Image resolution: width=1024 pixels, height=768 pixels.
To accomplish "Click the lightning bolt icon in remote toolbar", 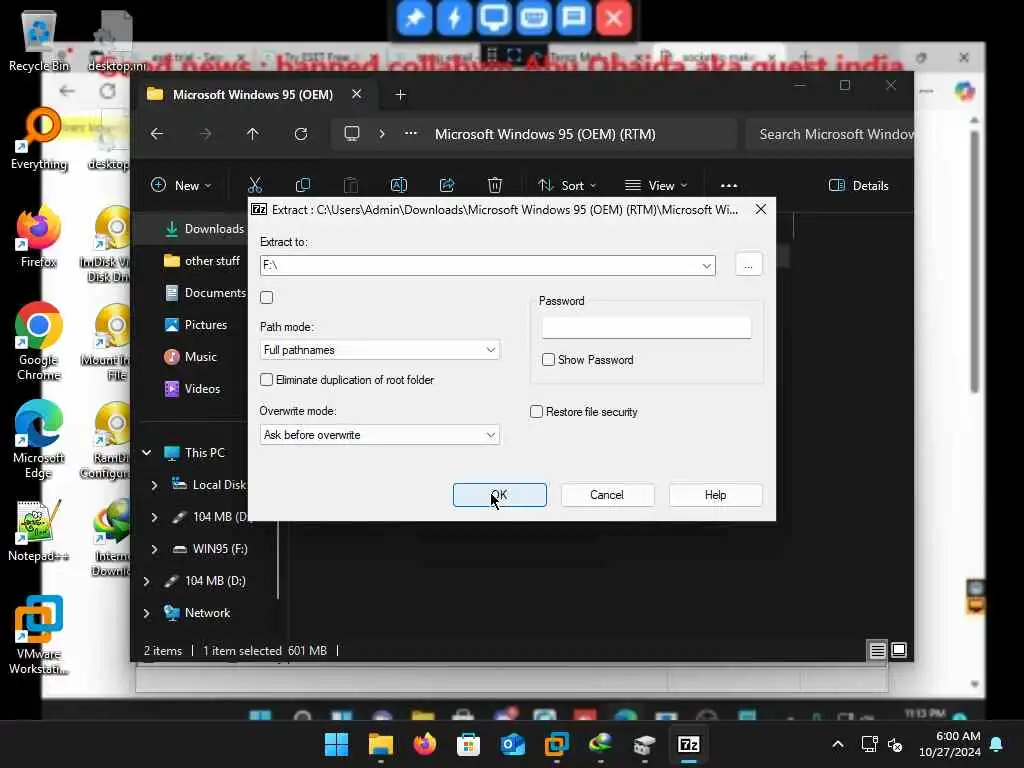I will coord(454,18).
